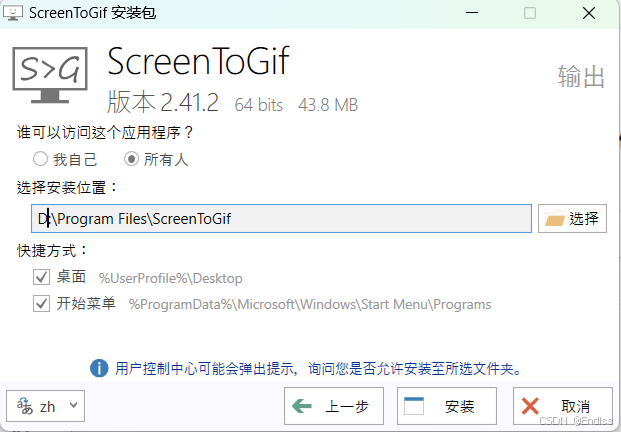621x432 pixels.
Task: Click the window icon on 安装 button
Action: click(414, 406)
